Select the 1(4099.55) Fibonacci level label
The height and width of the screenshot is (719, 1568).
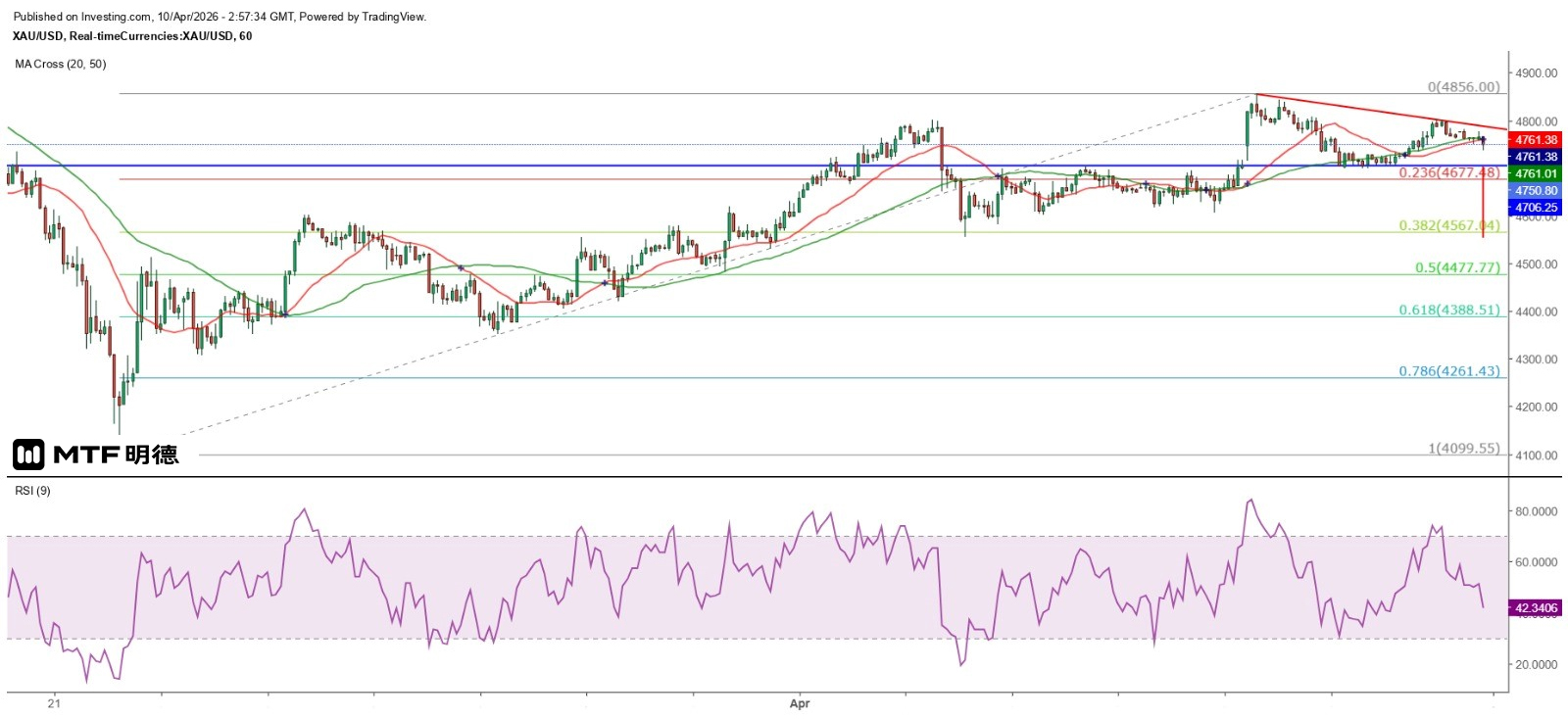pos(1462,449)
